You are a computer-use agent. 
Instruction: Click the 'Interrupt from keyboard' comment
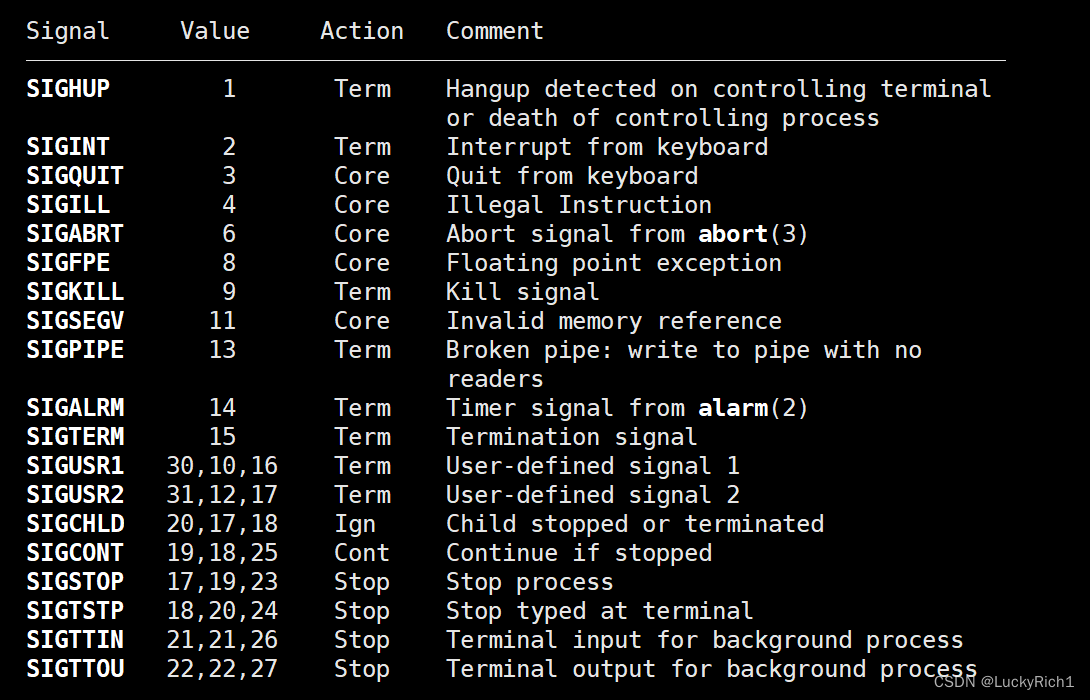(x=607, y=148)
